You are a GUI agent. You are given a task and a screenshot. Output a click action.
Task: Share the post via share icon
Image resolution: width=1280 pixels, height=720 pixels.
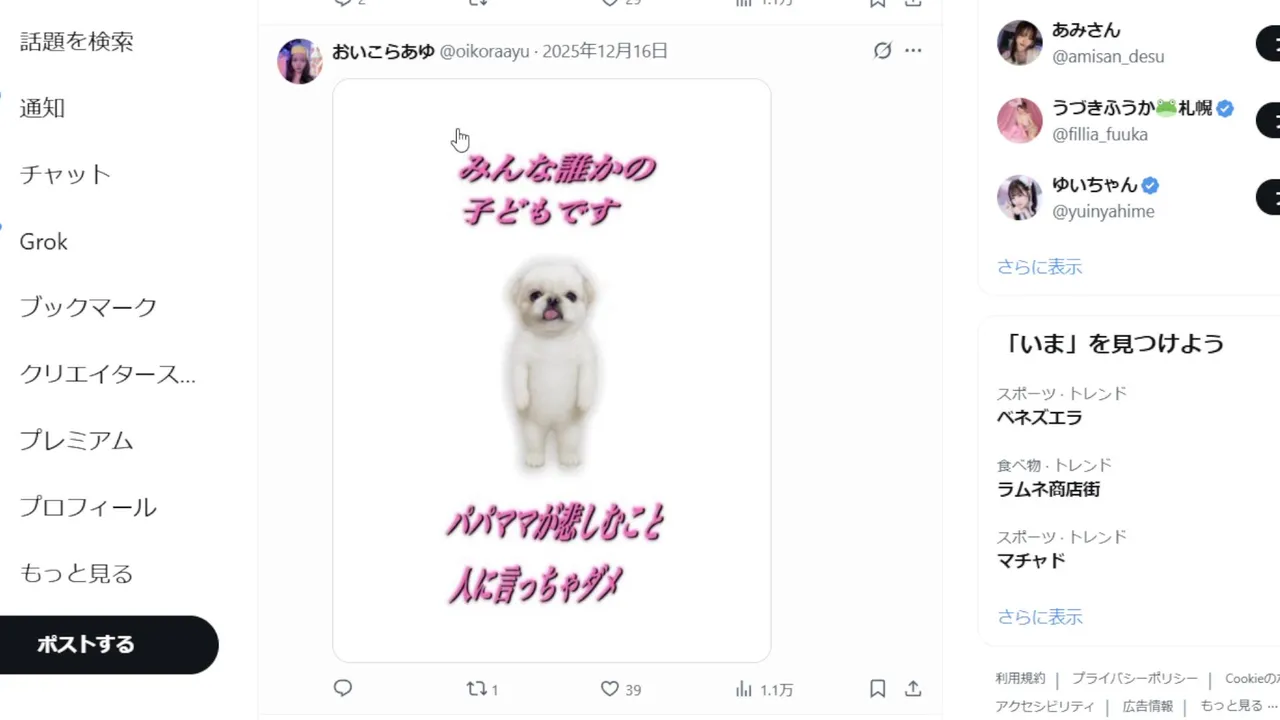913,688
